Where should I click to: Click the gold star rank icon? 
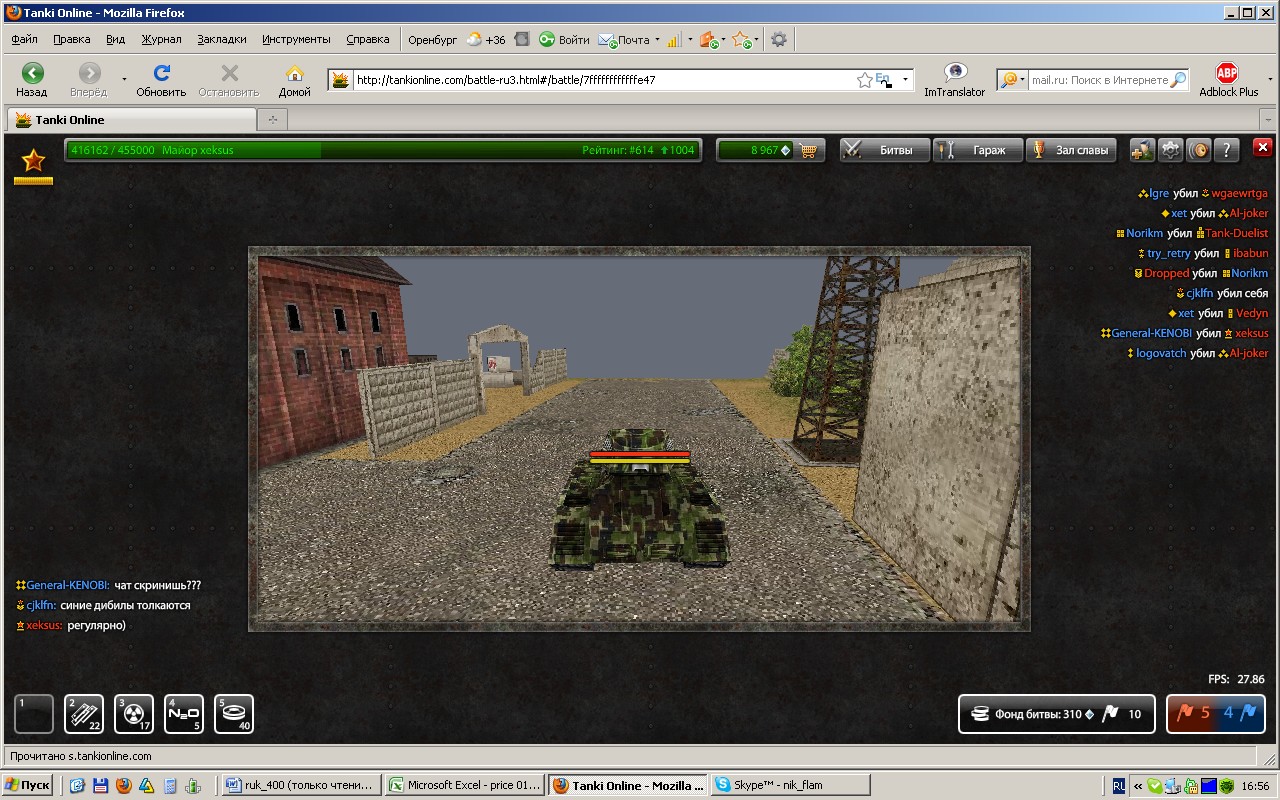point(34,160)
